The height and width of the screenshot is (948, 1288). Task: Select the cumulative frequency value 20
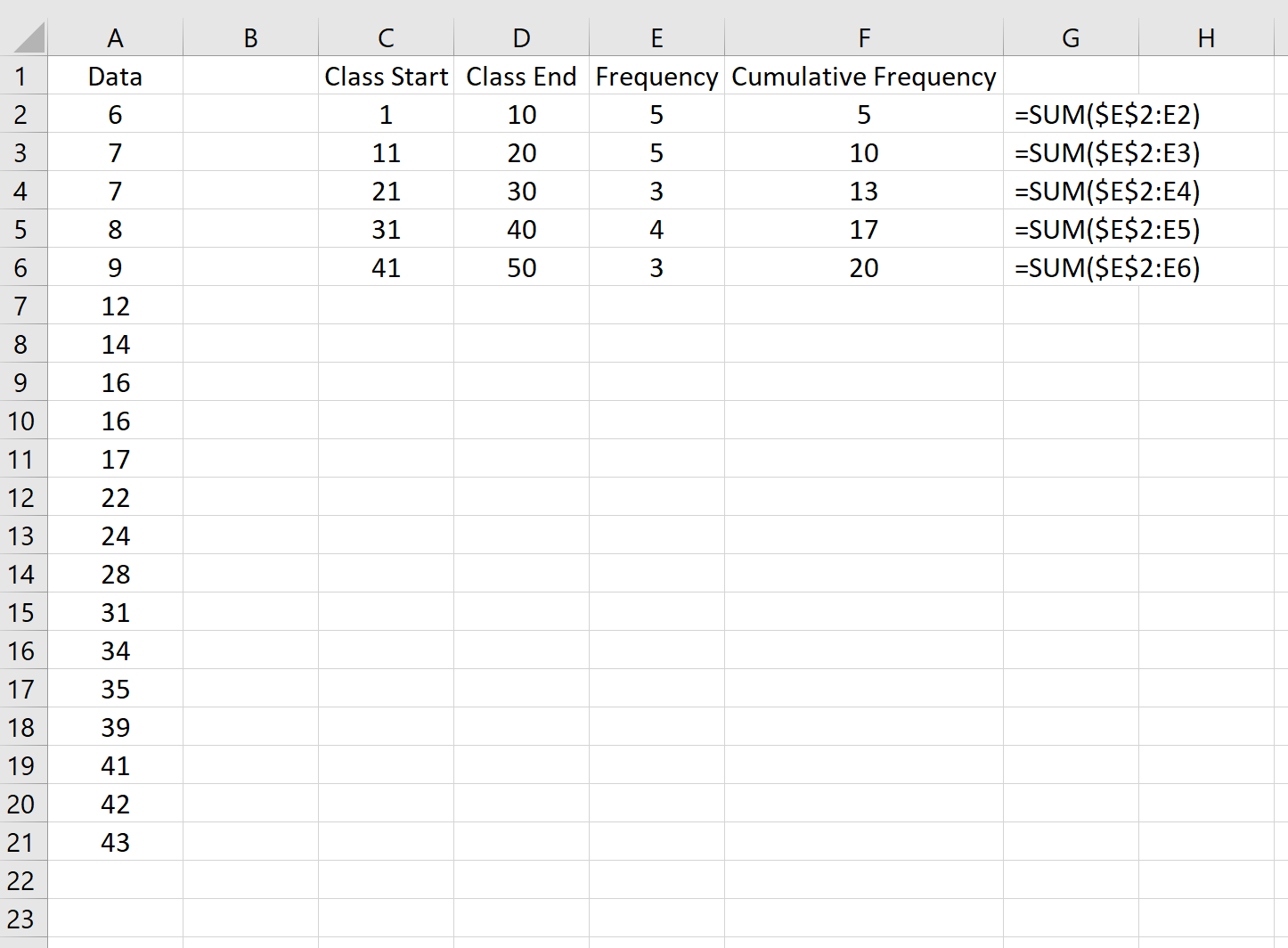[862, 267]
